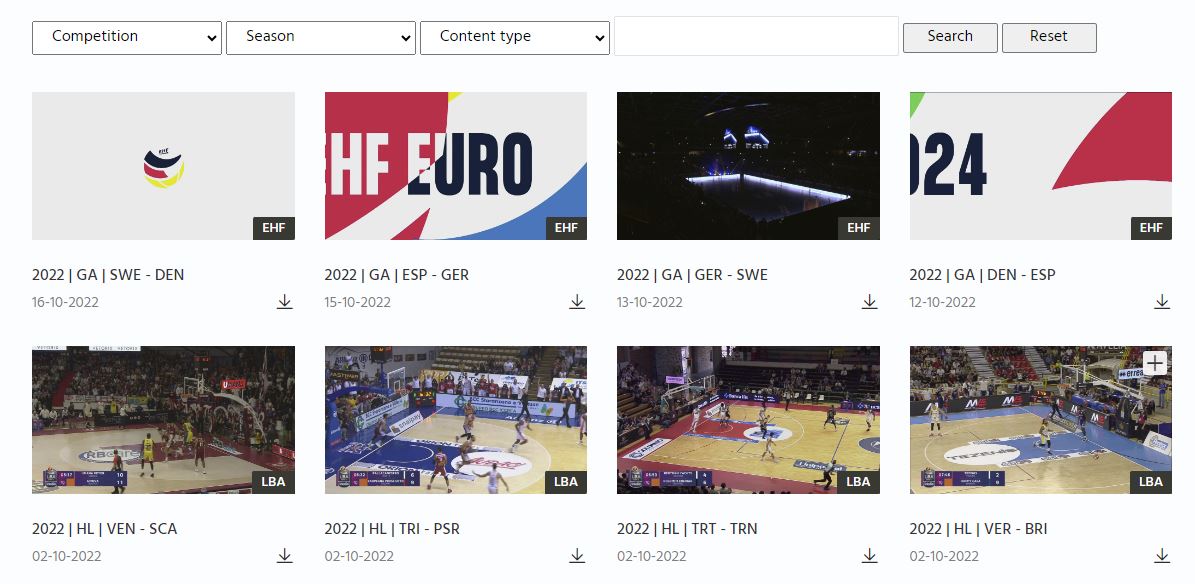This screenshot has width=1195, height=584.
Task: Open the EHF EURO thumbnail for ESP - GER
Action: click(x=455, y=166)
